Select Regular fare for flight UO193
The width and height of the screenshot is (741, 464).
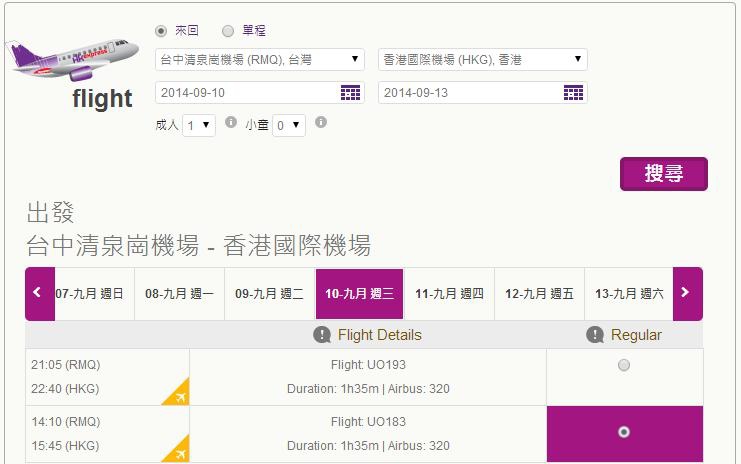(x=624, y=365)
